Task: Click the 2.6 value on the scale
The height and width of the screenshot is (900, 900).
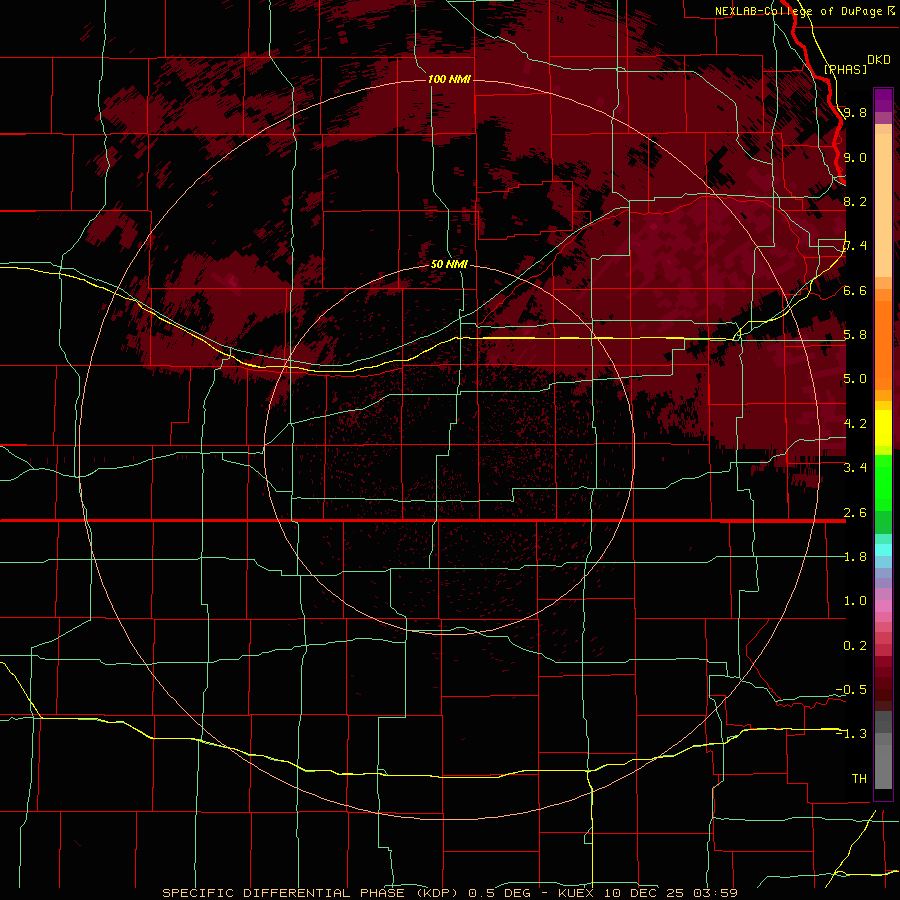Action: [x=855, y=513]
